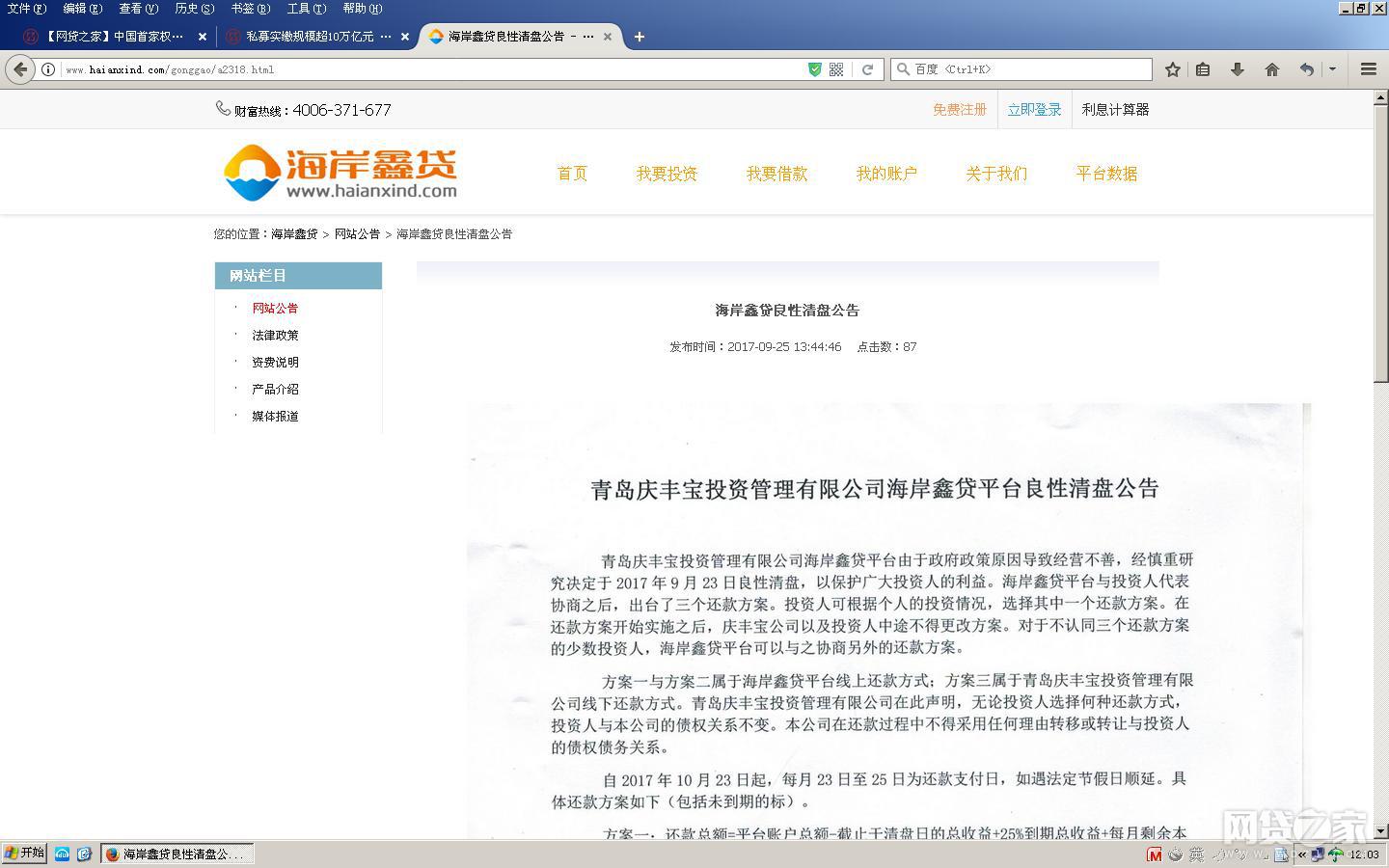Bookmark this page with the star
Image resolution: width=1389 pixels, height=868 pixels.
pos(1173,69)
